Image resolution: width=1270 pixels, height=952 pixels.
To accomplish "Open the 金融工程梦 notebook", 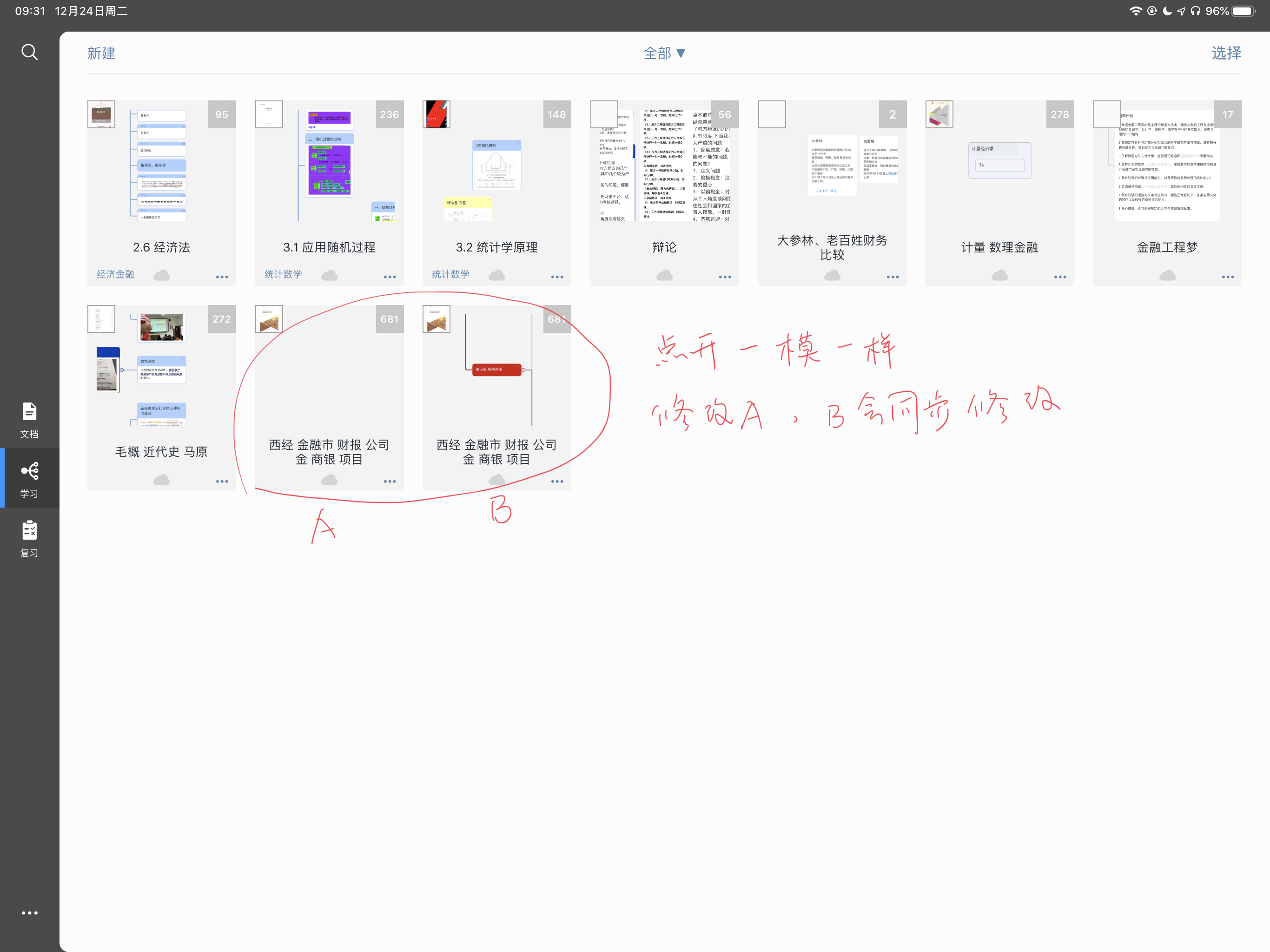I will click(1167, 193).
